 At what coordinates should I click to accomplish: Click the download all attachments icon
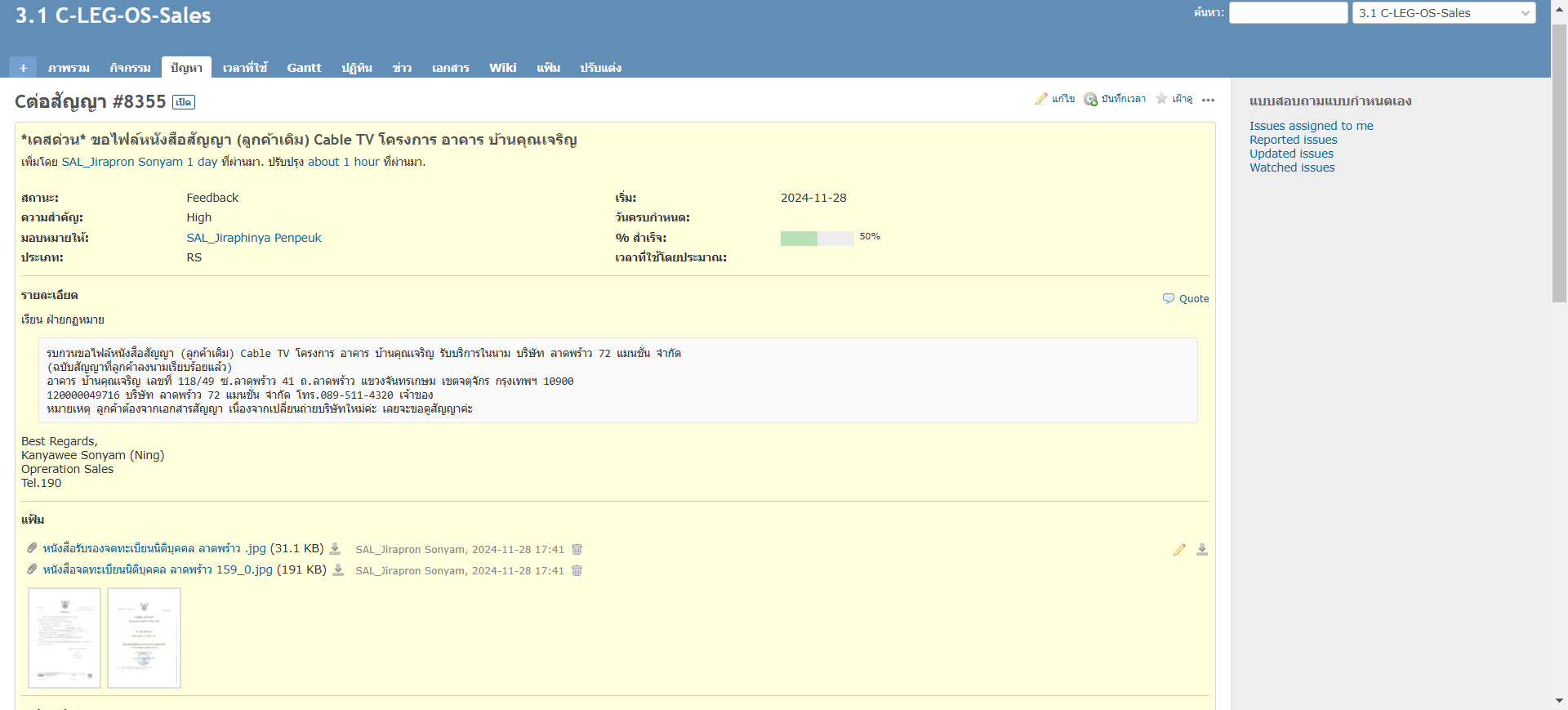click(1202, 550)
